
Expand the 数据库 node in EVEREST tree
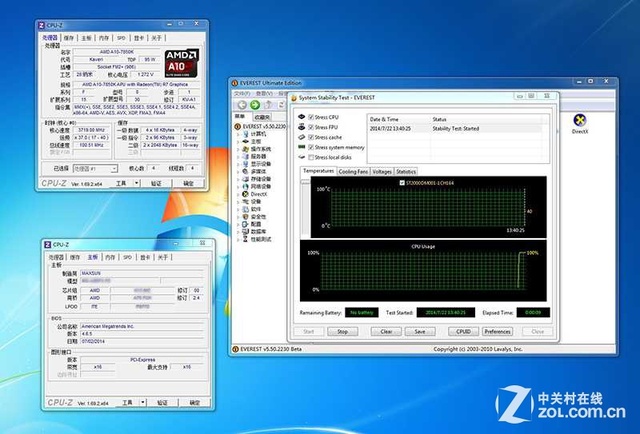238,231
